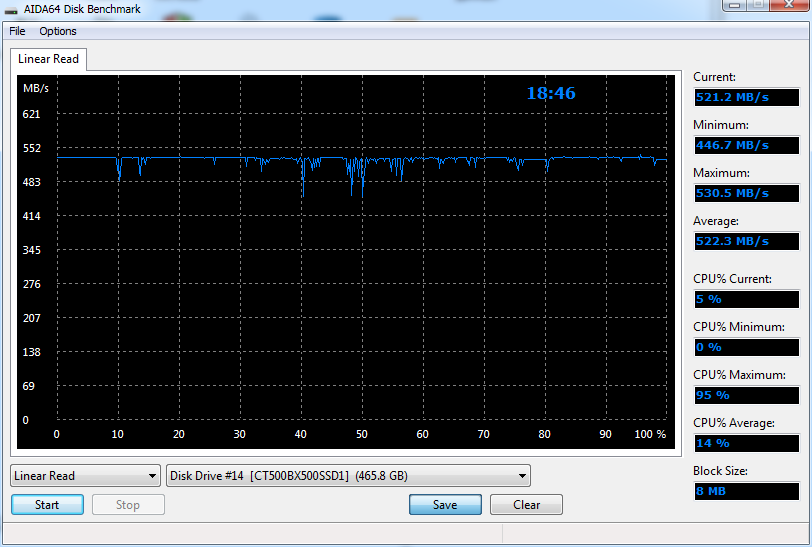Click the CPU% Minimum value 0 %
The image size is (812, 547).
pyautogui.click(x=747, y=348)
